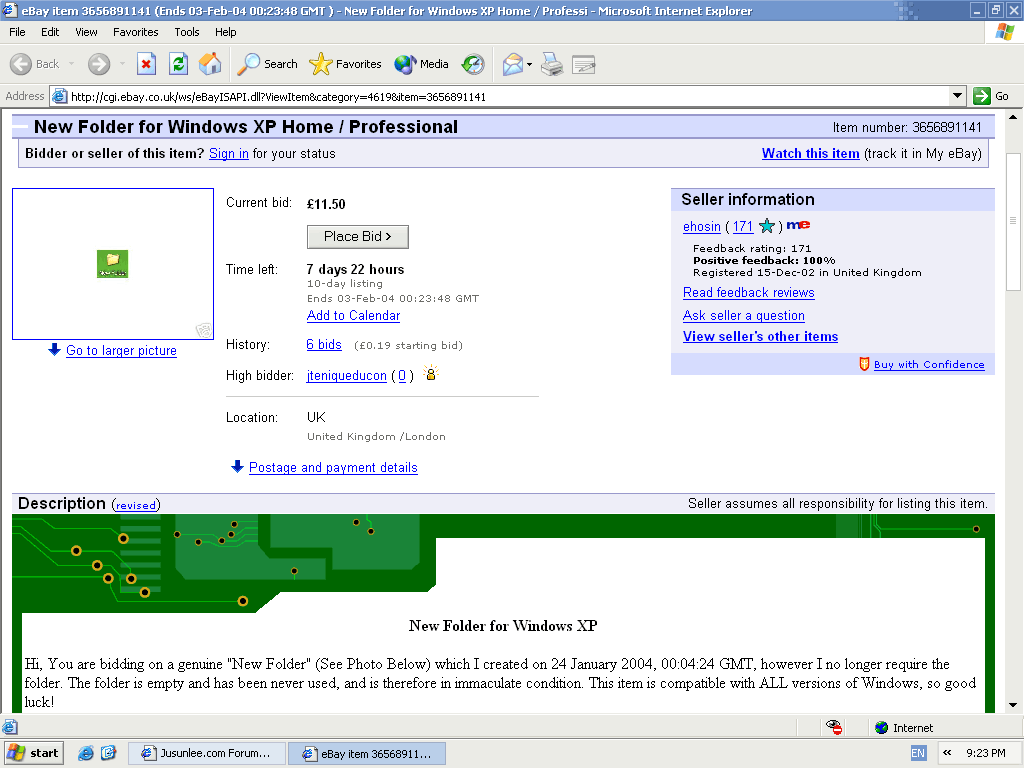Open the File menu
1024x768 pixels.
tap(17, 32)
